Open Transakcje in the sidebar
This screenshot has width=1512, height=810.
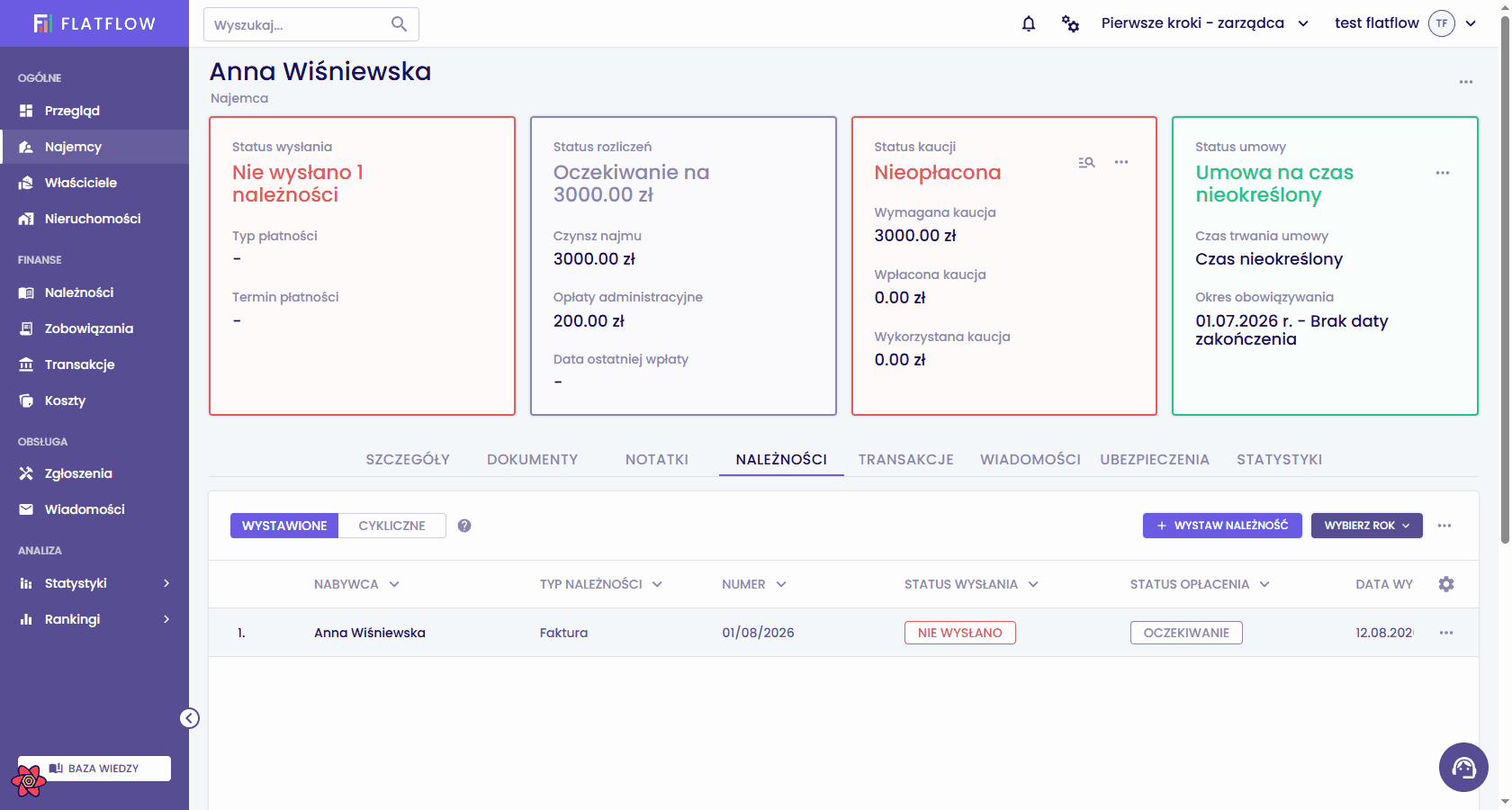coord(94,364)
